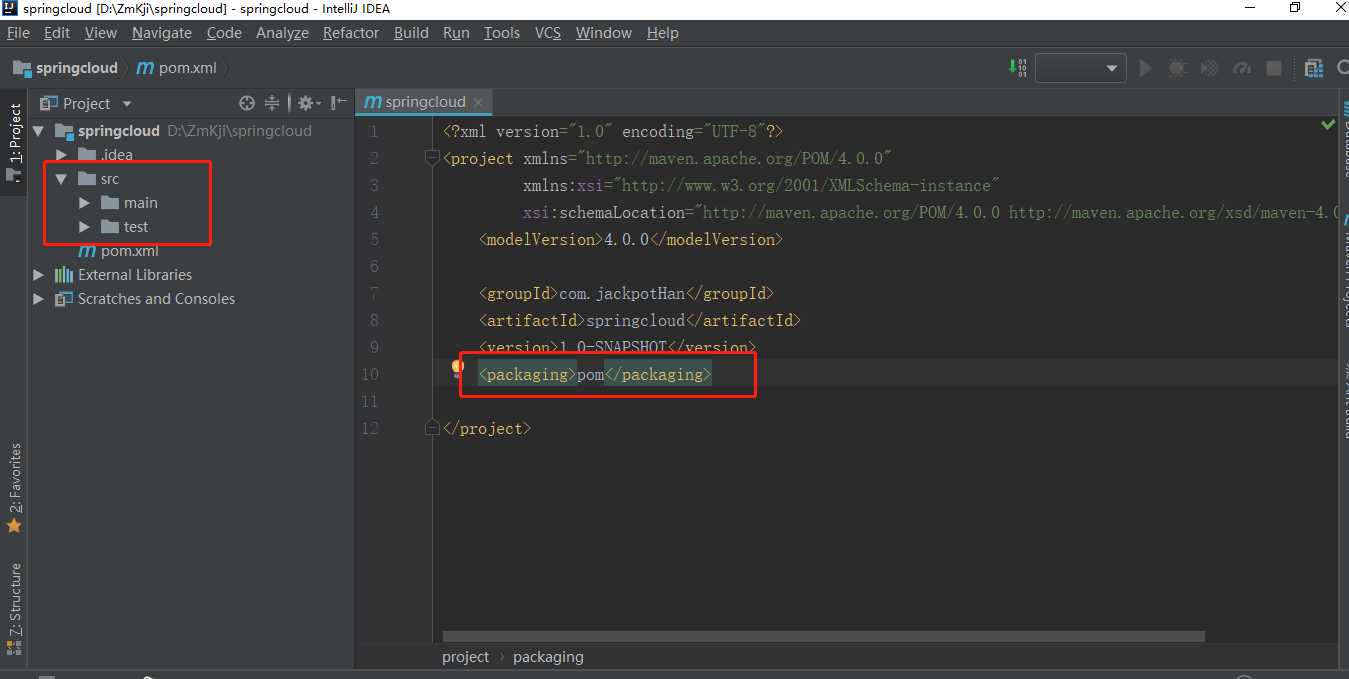
Task: Expand the .idea folder arrow
Action: tap(61, 155)
